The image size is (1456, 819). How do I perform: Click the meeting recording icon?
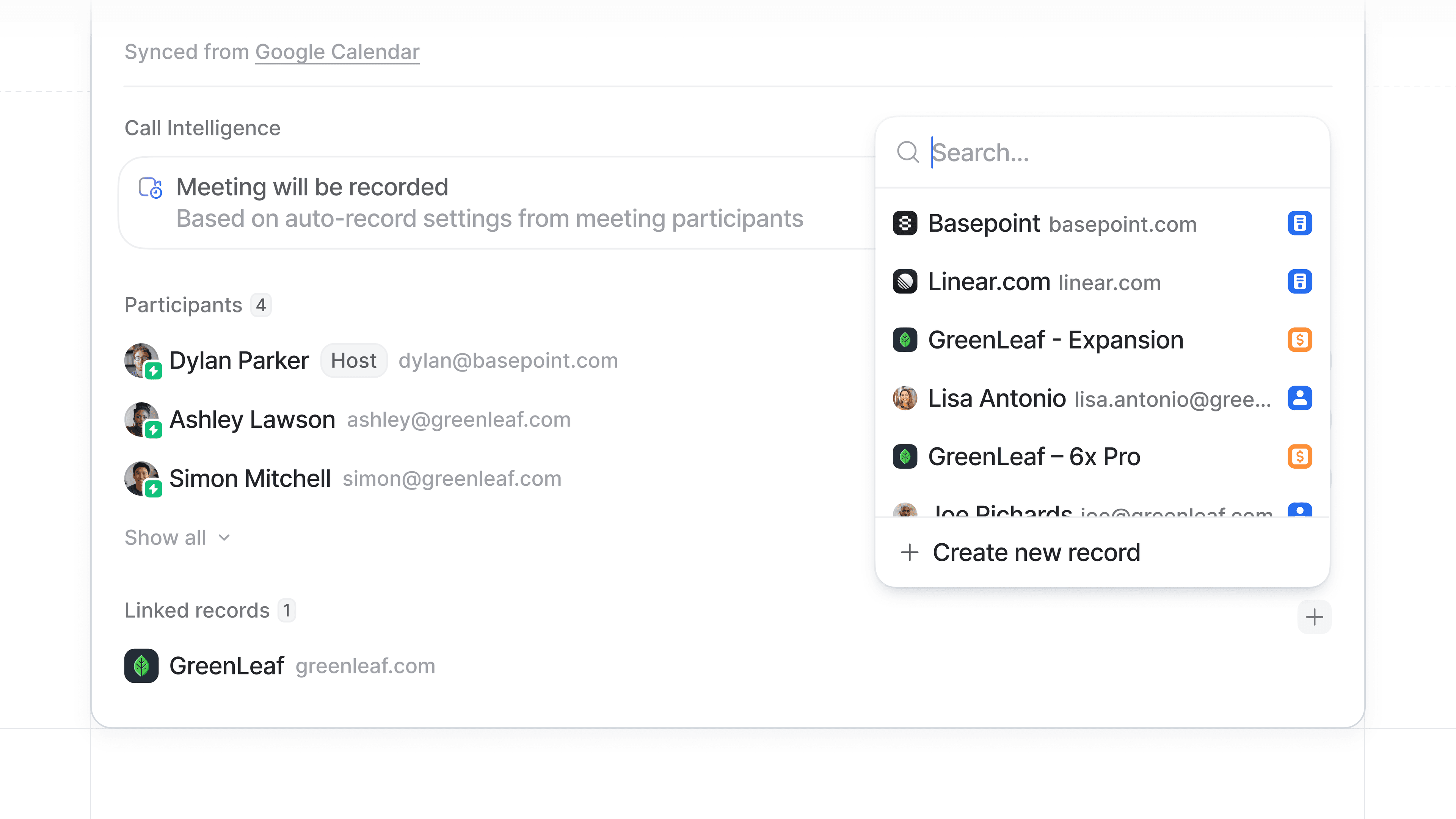click(x=151, y=188)
